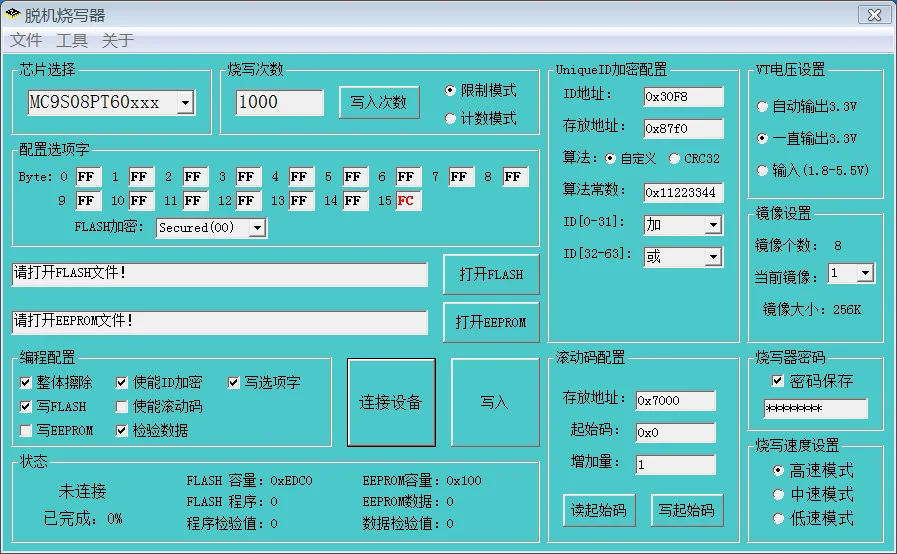Viewport: 897px width, 554px height.
Task: Open the 当前镜像 dropdown
Action: pyautogui.click(x=865, y=274)
